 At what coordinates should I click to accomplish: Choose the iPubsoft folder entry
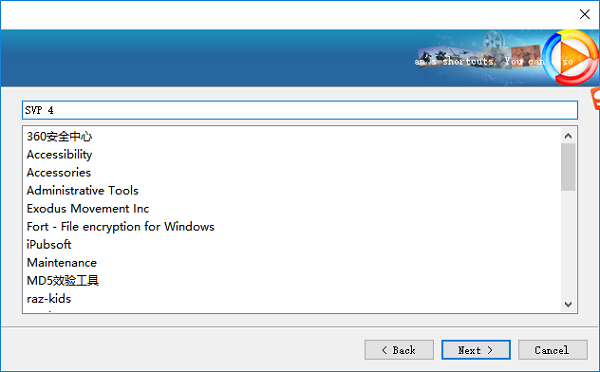point(49,245)
